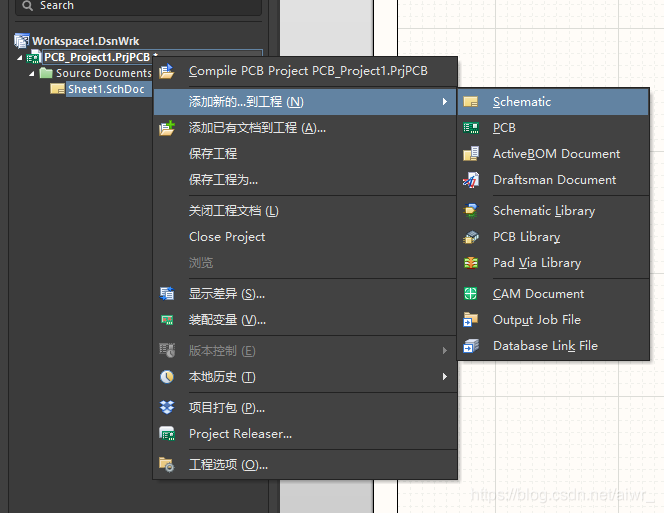Screen dimensions: 664x513
Task: Choose 保存工程为... menu entry
Action: (x=305, y=180)
